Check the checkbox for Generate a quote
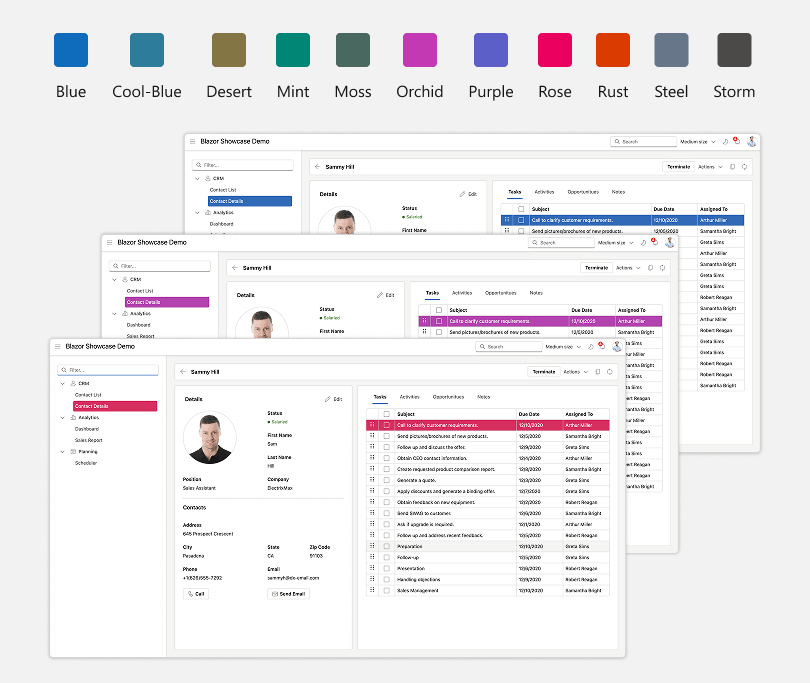The width and height of the screenshot is (810, 683). pyautogui.click(x=386, y=479)
